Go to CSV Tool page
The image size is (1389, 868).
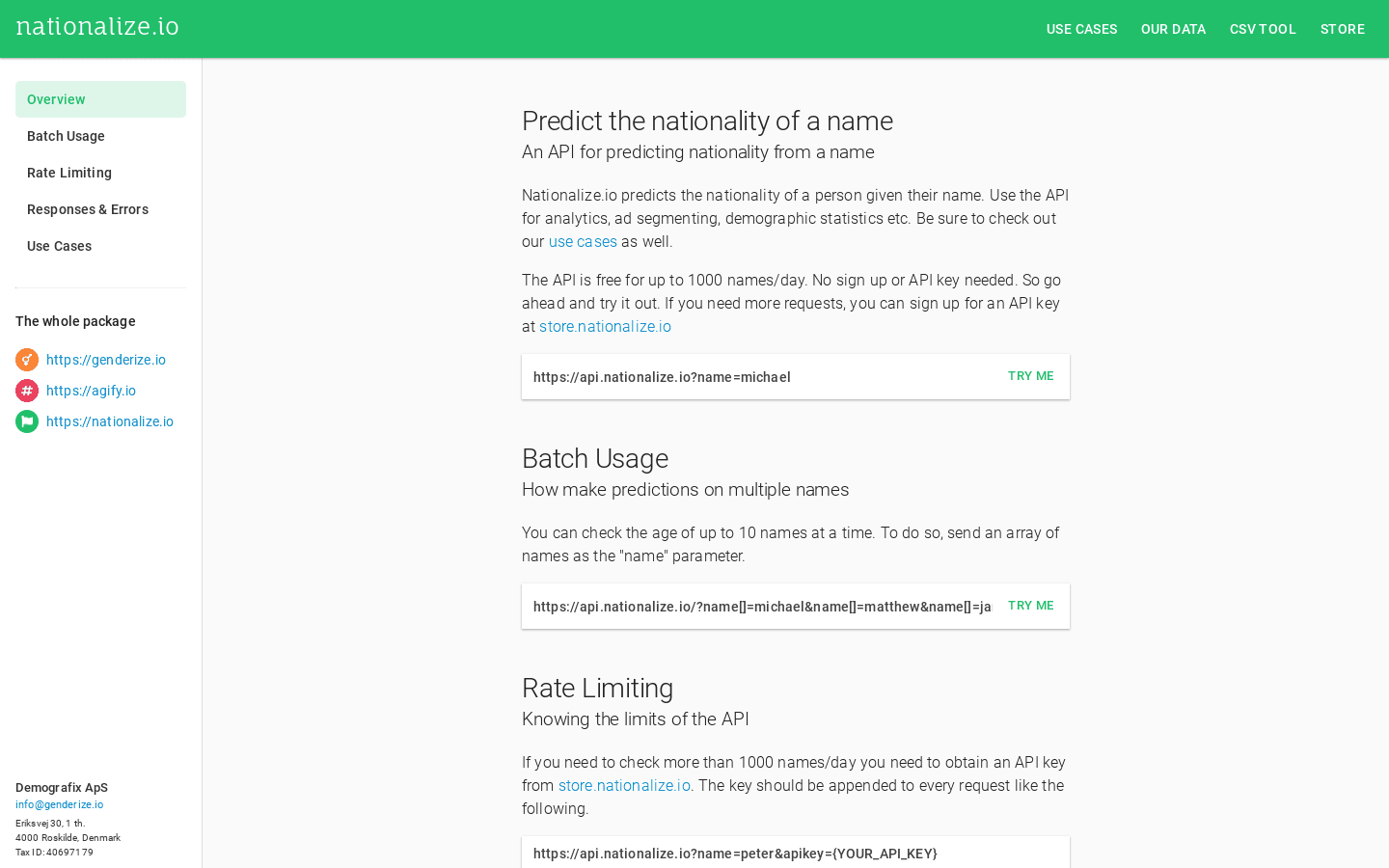pos(1263,29)
